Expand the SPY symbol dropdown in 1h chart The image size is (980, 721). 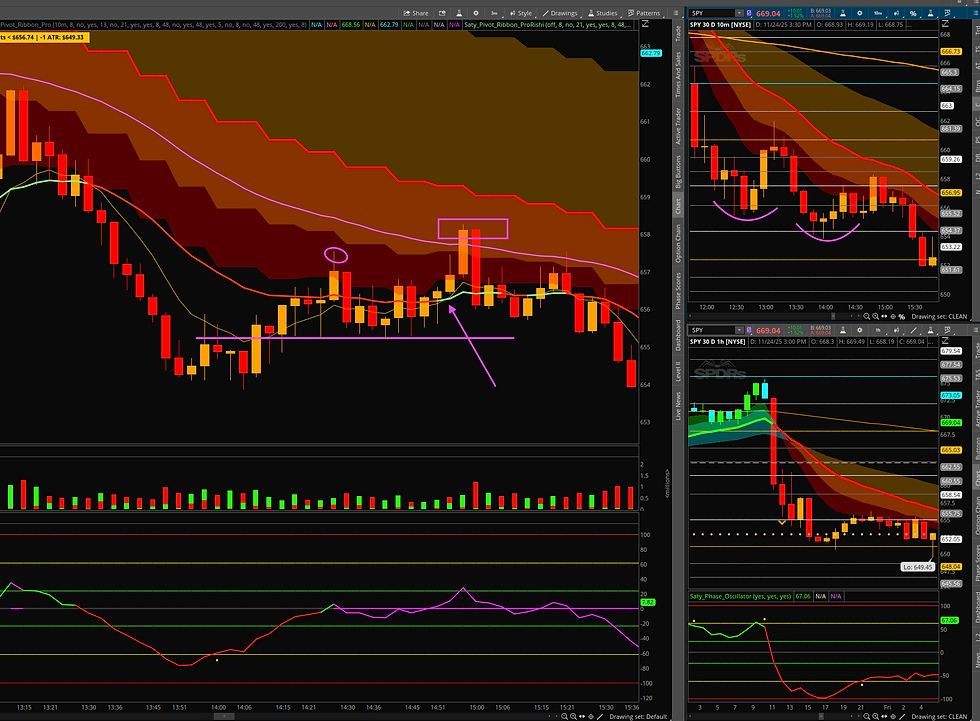point(739,330)
